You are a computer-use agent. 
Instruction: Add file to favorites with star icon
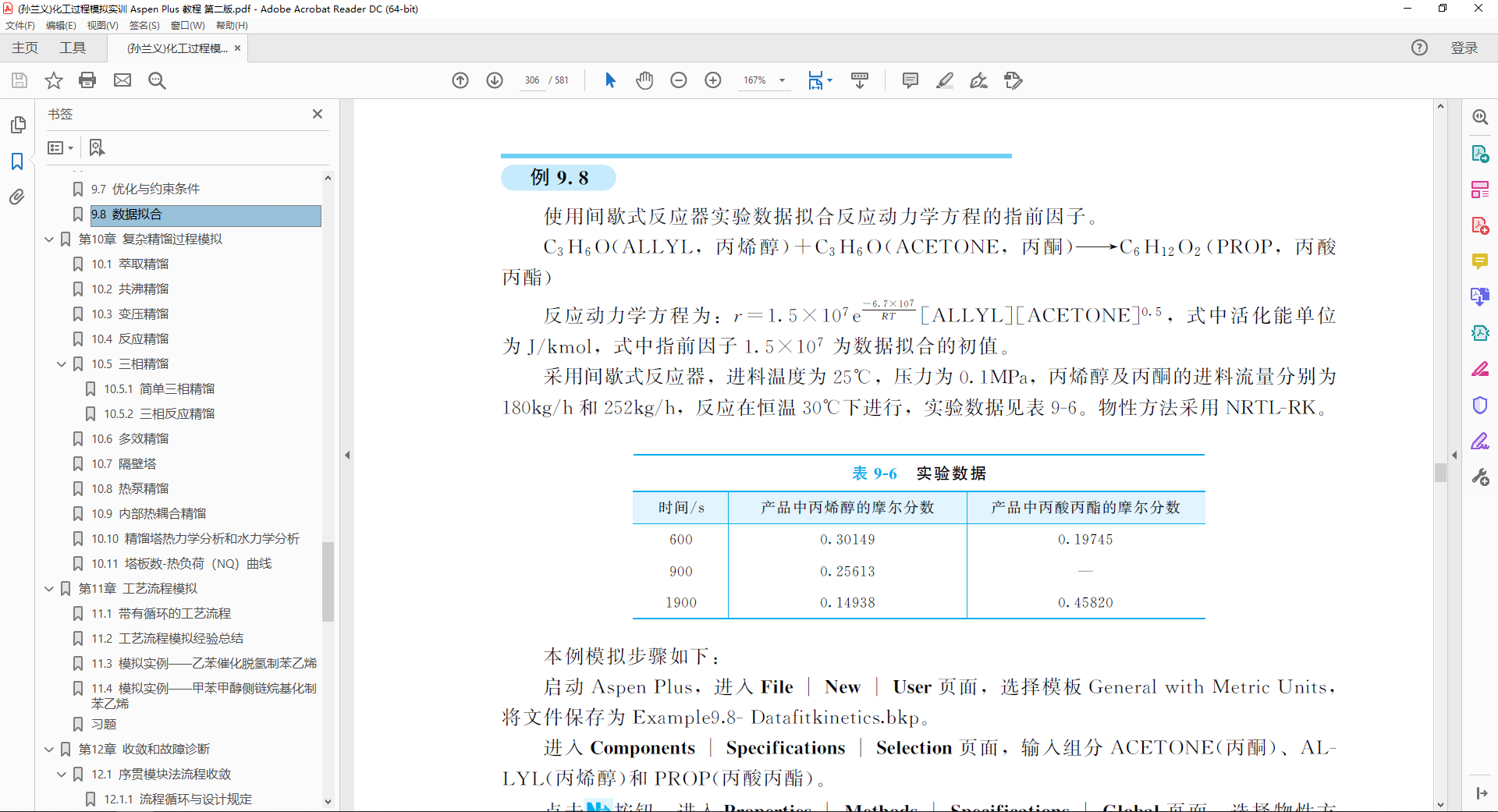53,80
